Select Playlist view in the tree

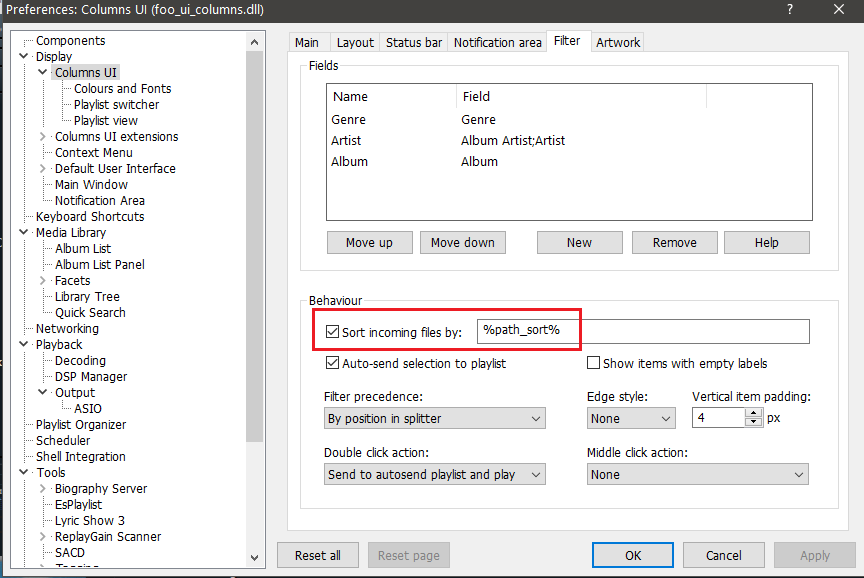tap(105, 120)
